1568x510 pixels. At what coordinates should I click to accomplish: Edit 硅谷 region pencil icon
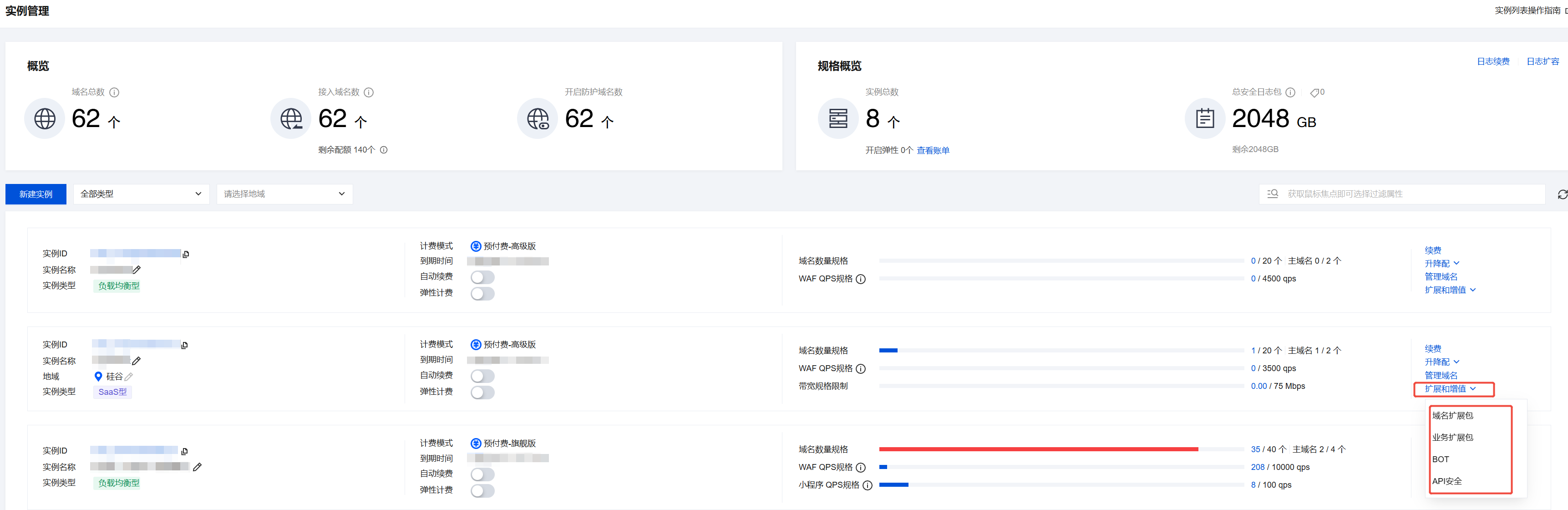click(x=128, y=377)
